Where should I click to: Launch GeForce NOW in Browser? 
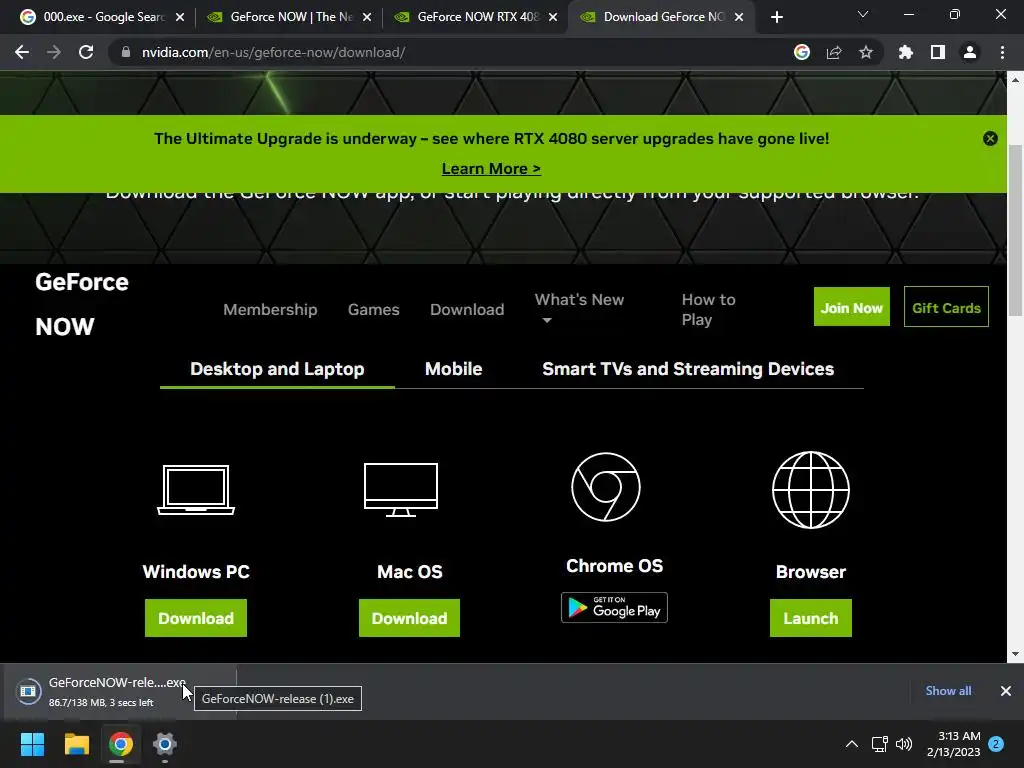(x=810, y=618)
